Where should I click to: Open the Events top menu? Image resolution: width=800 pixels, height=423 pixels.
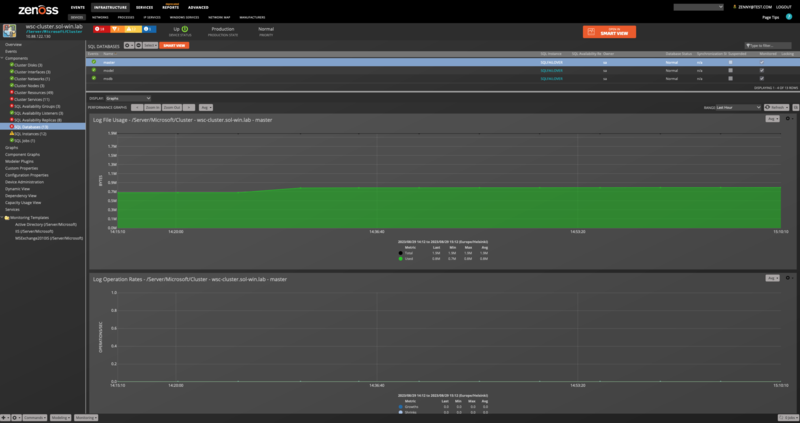[x=78, y=8]
